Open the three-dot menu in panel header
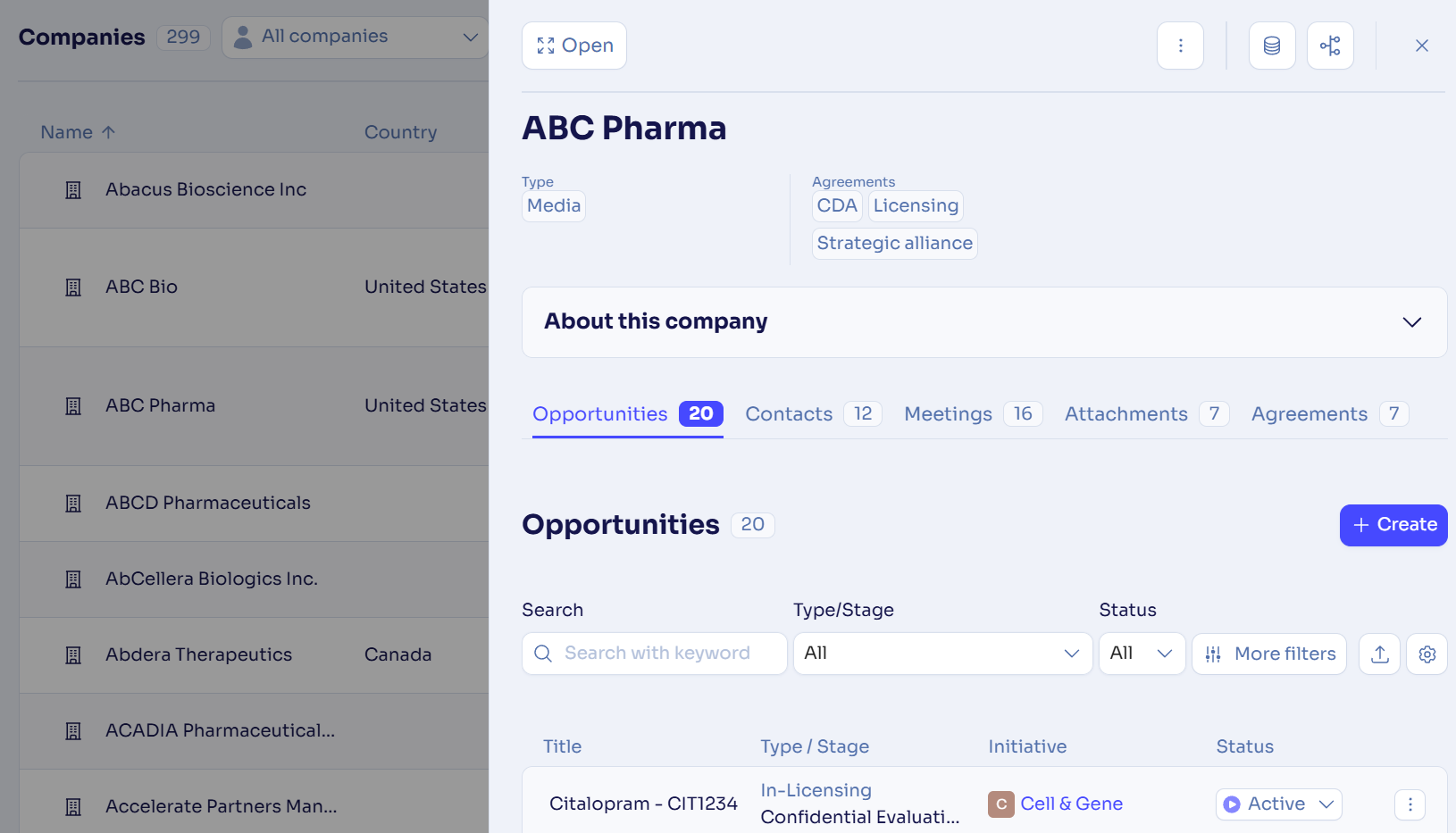Screen dimensions: 1456x833 click(1180, 46)
